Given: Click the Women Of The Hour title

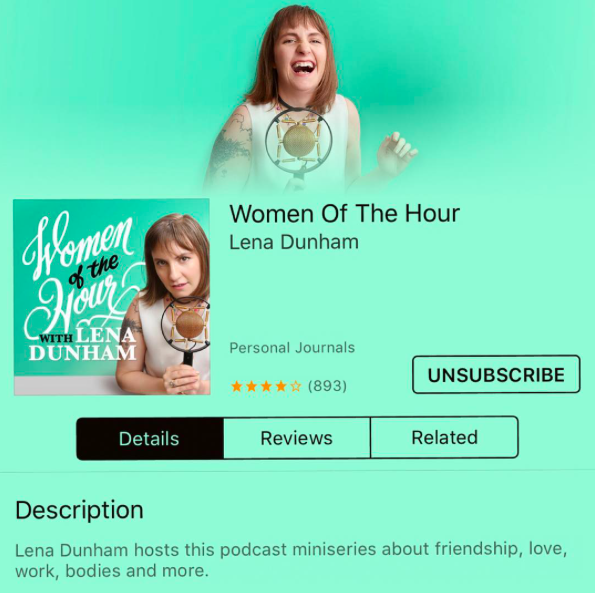Looking at the screenshot, I should click(345, 213).
